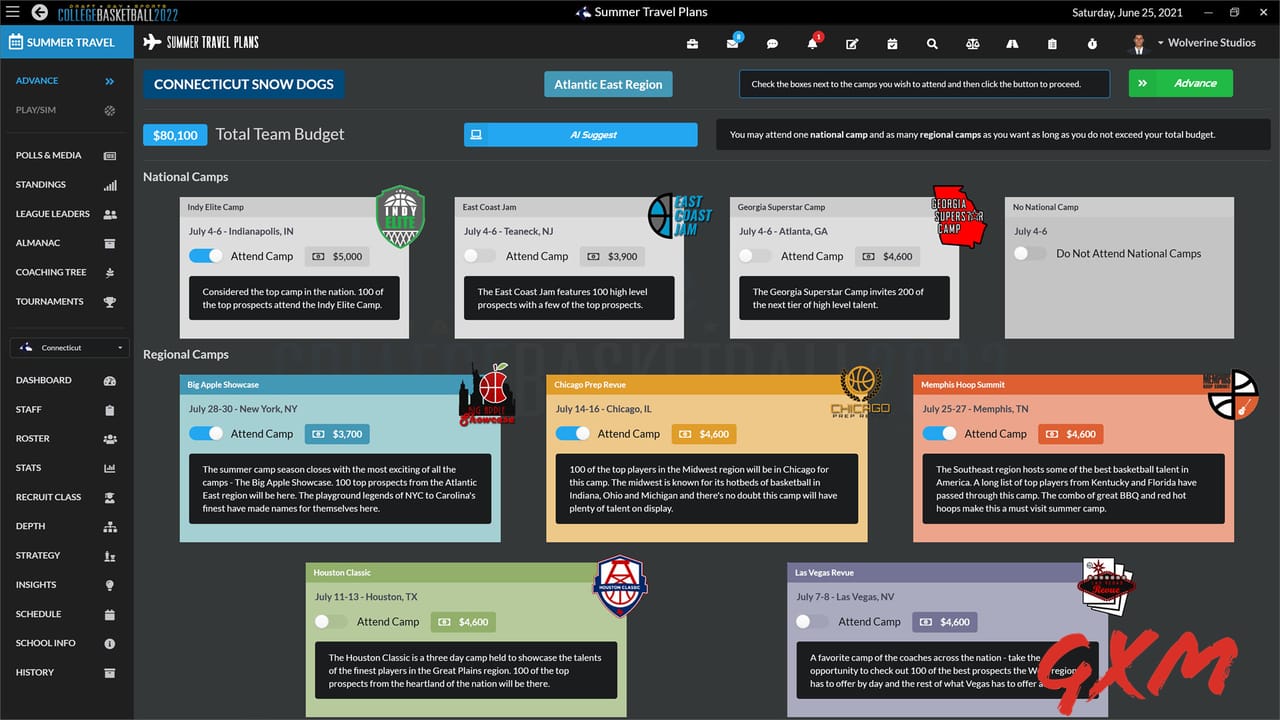This screenshot has height=720, width=1280.
Task: Open the chat bubble messages icon
Action: coord(772,44)
